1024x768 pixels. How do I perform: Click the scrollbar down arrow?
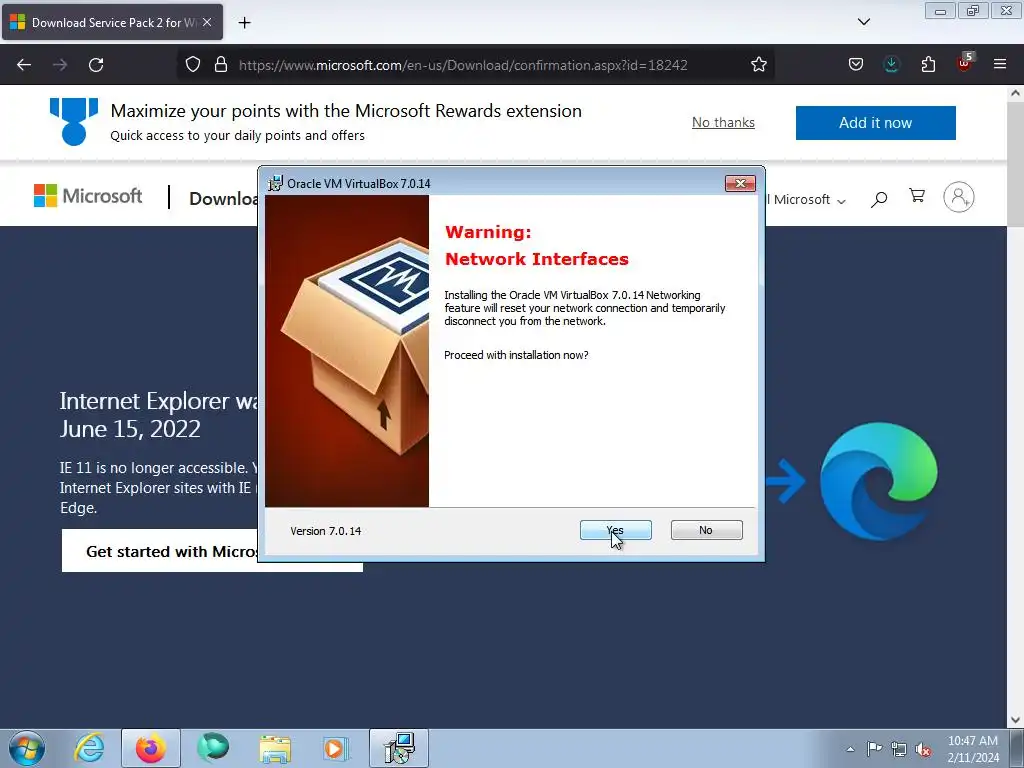pyautogui.click(x=1016, y=720)
